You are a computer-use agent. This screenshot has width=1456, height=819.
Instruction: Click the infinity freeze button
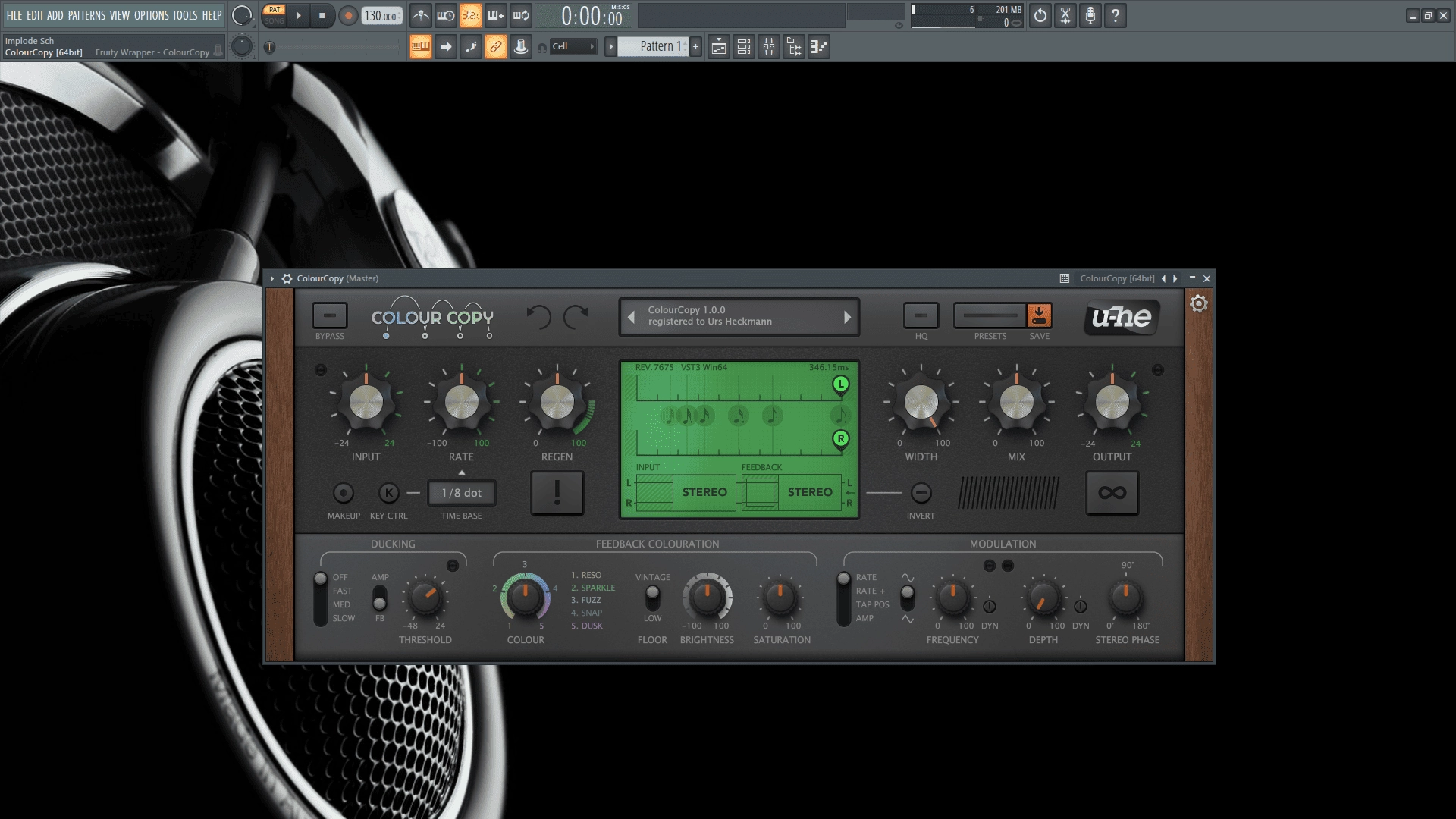point(1112,493)
